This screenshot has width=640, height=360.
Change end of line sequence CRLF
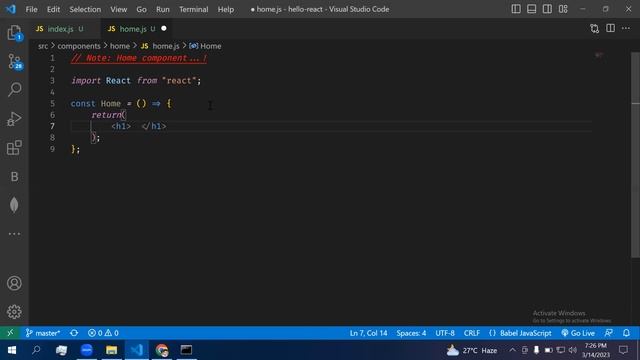pyautogui.click(x=471, y=333)
